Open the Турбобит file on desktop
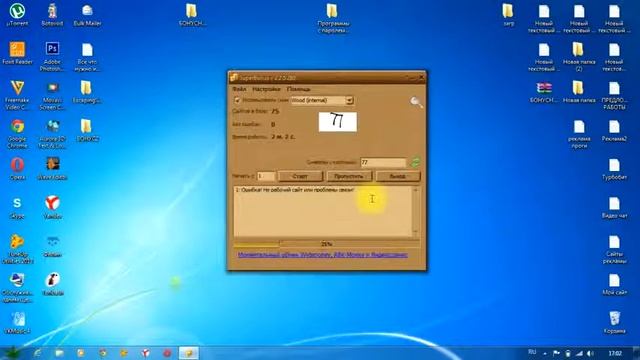The width and height of the screenshot is (640, 360). point(614,169)
